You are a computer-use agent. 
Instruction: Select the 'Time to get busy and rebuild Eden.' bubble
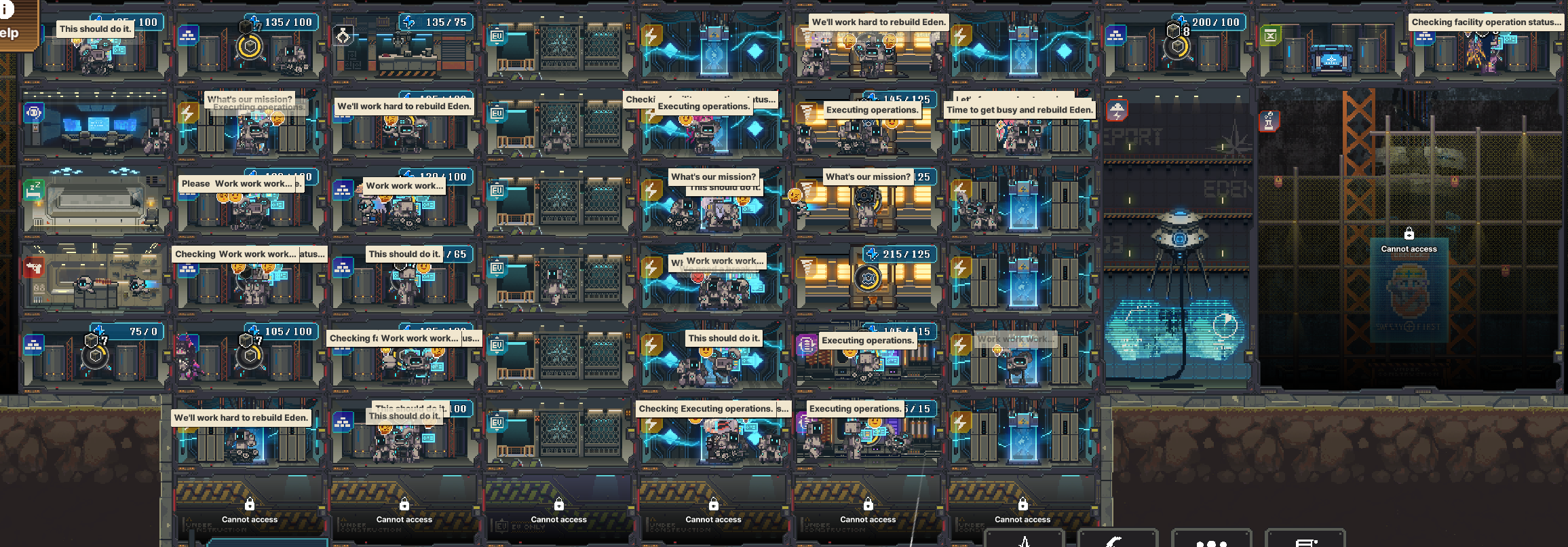(x=1020, y=110)
